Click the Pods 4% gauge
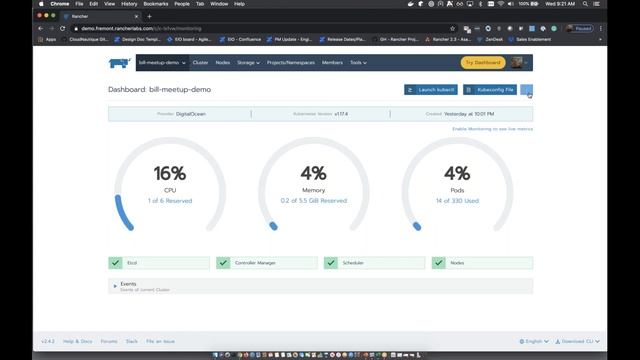Screen dimensions: 640x360 coord(457,184)
